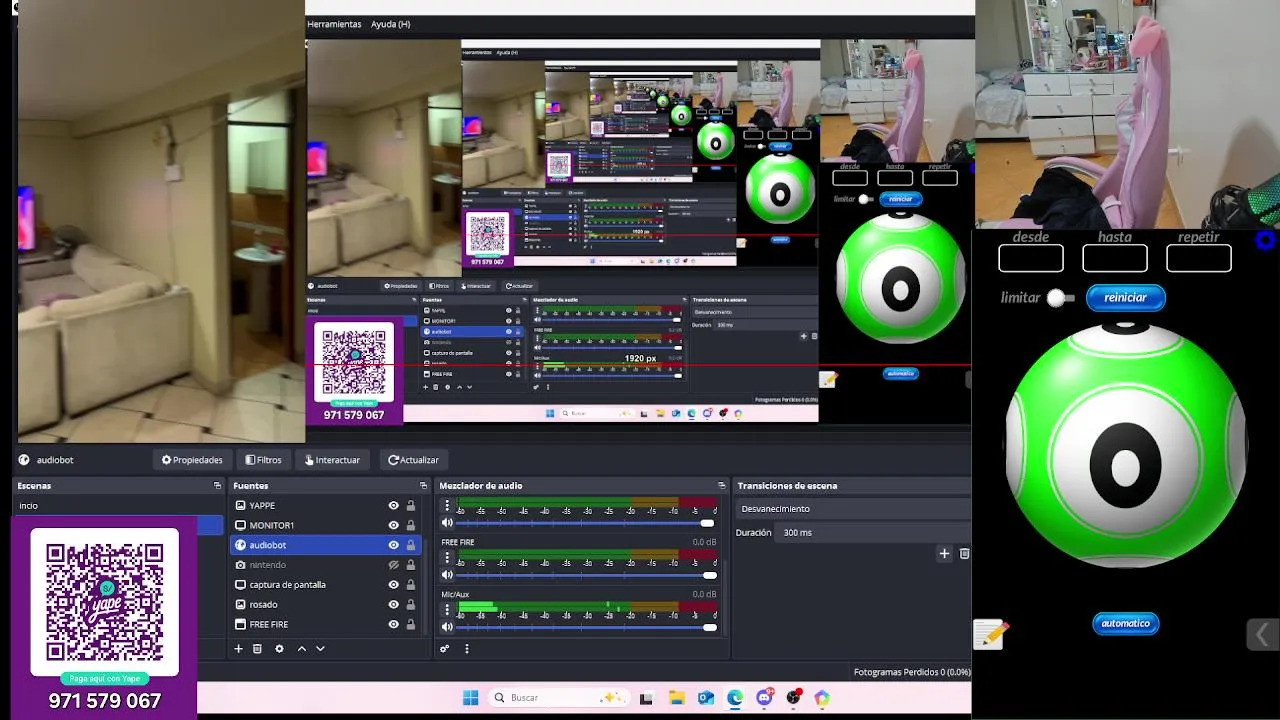
Task: Open the Windows Start menu
Action: [470, 698]
